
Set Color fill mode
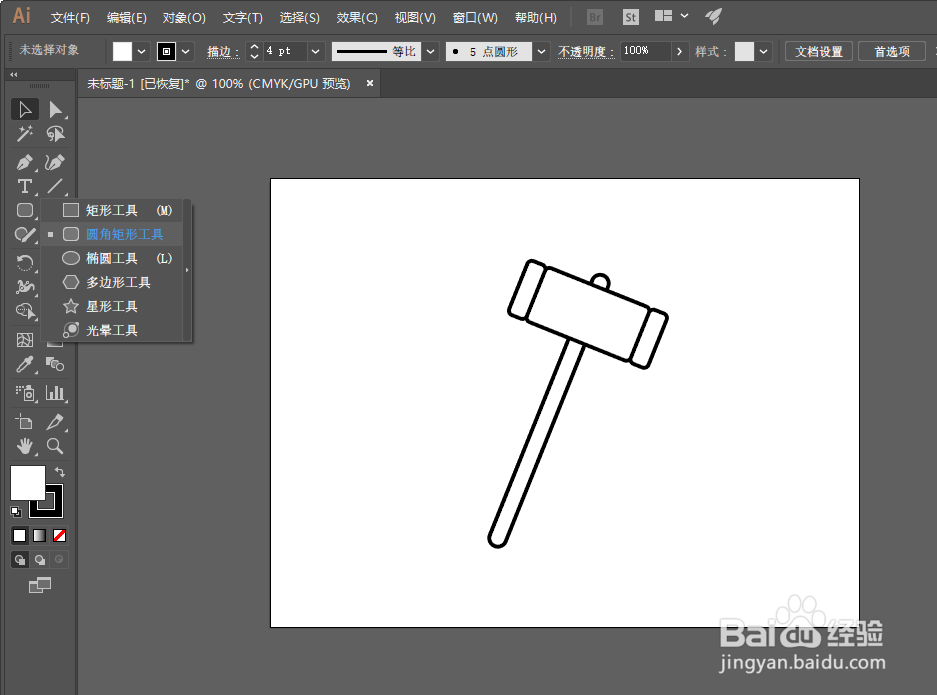coord(20,535)
